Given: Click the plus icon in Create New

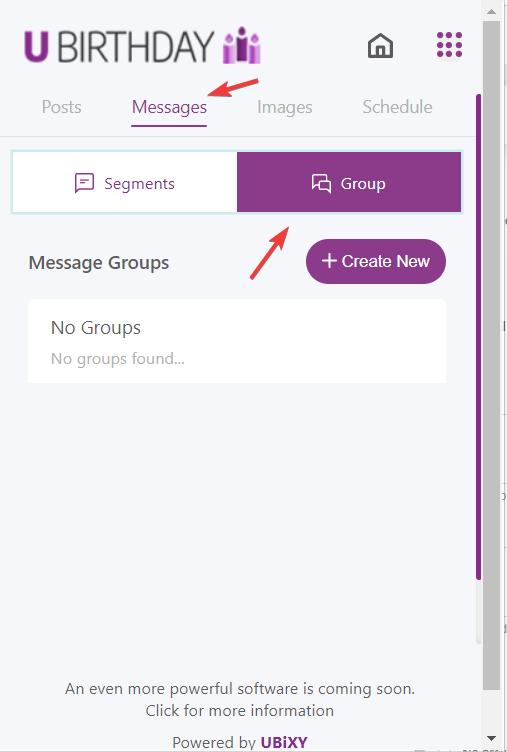Looking at the screenshot, I should click(x=329, y=261).
